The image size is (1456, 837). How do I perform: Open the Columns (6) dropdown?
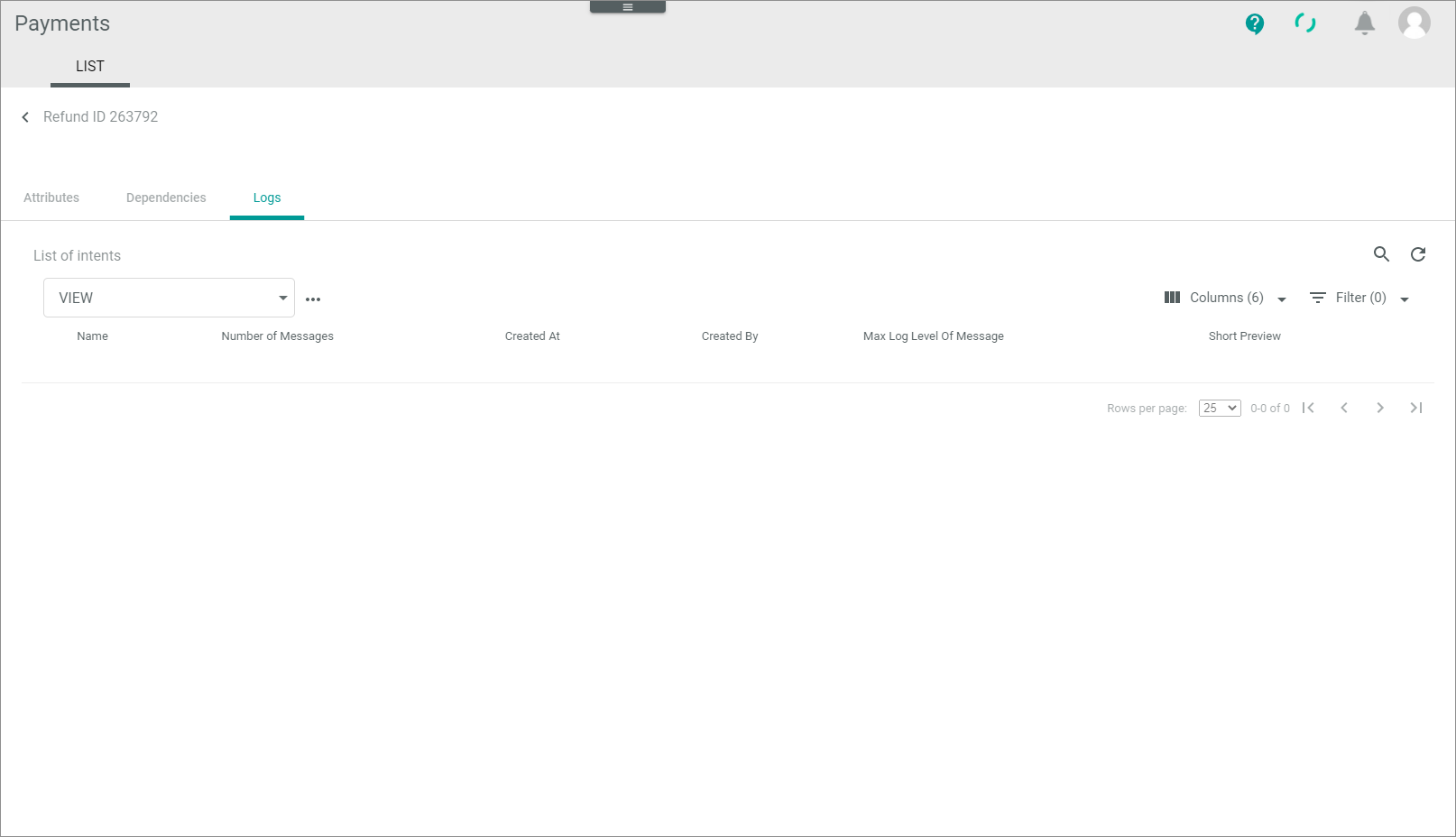click(1225, 298)
